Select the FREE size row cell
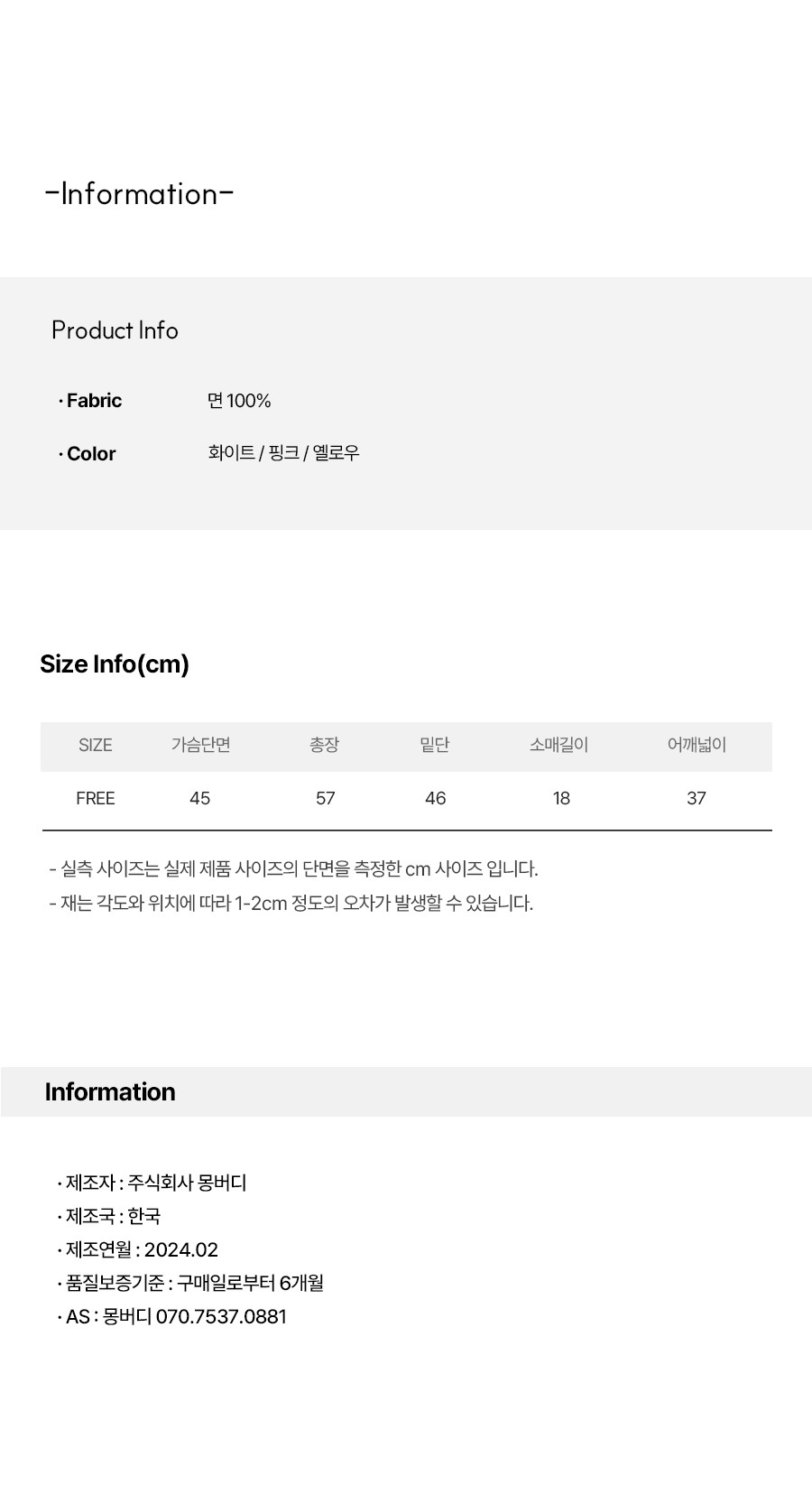This screenshot has height=1485, width=812. (x=96, y=799)
